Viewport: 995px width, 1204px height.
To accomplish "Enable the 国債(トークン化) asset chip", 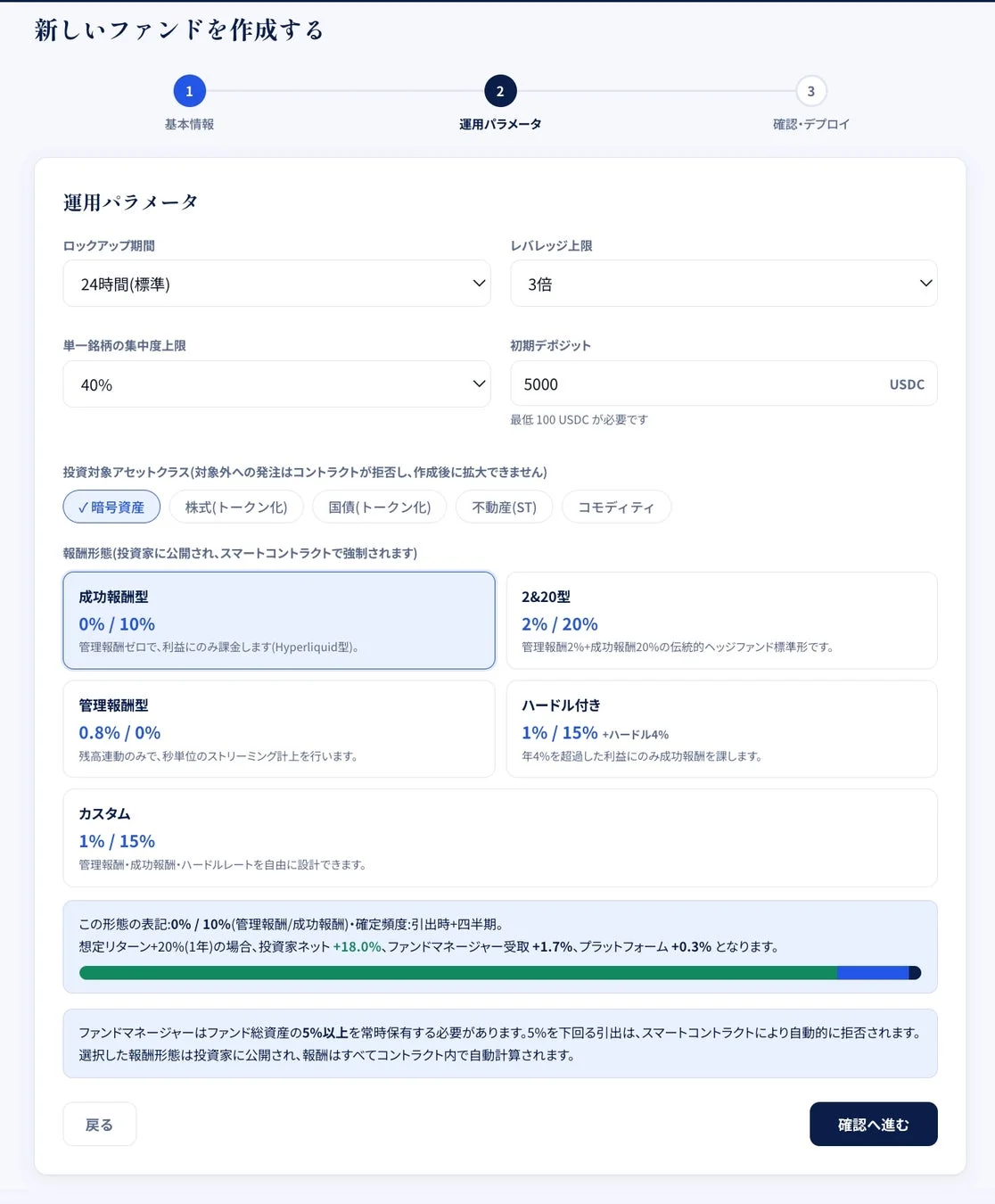I will tap(380, 507).
